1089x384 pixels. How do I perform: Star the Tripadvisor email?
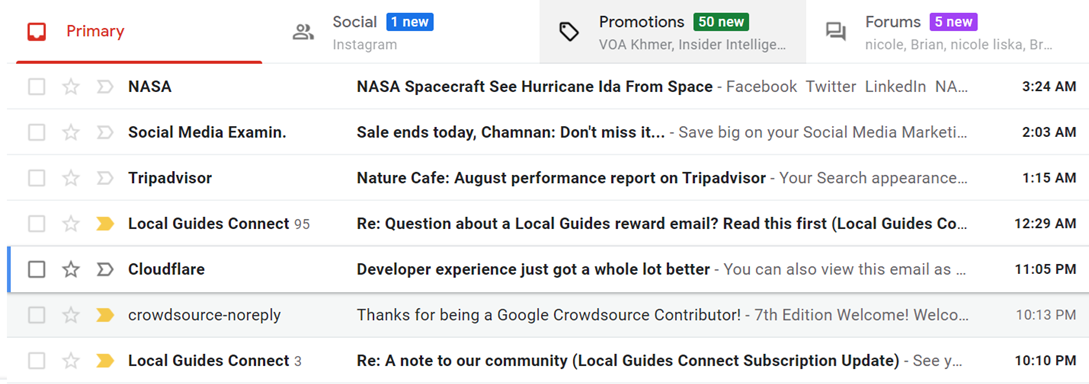71,178
